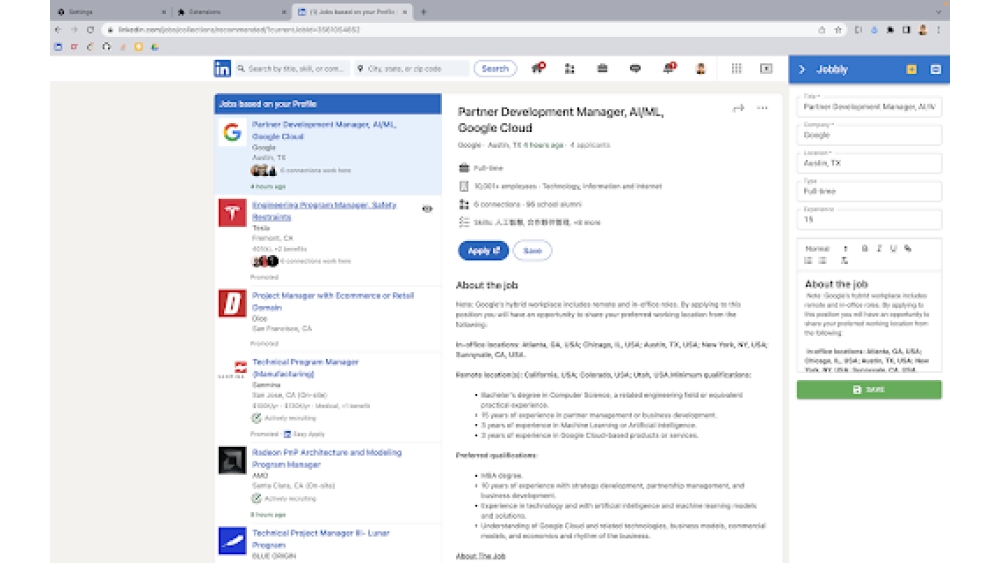
Task: Open Radeon PnP Architecture and Modeling job
Action: 327,458
